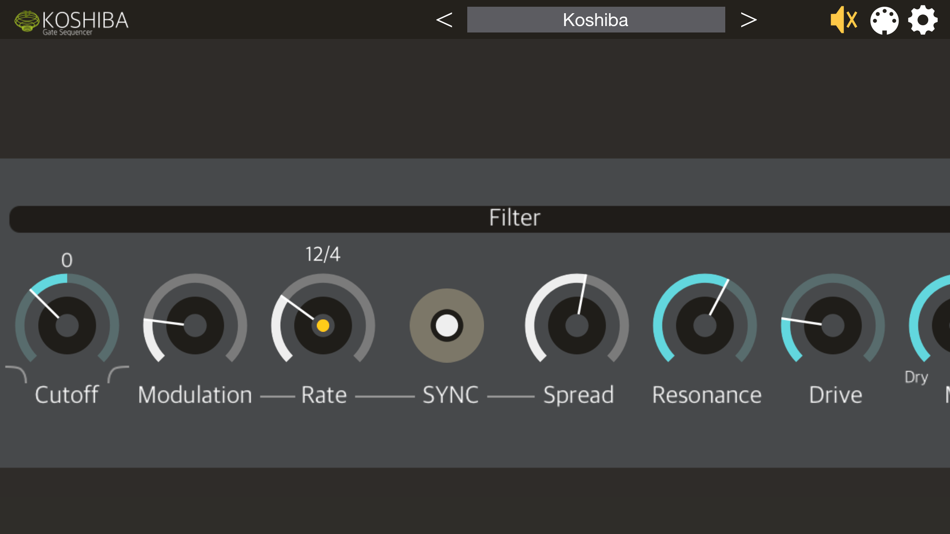Click the Spread knob
Viewport: 950px width, 534px height.
pos(577,325)
